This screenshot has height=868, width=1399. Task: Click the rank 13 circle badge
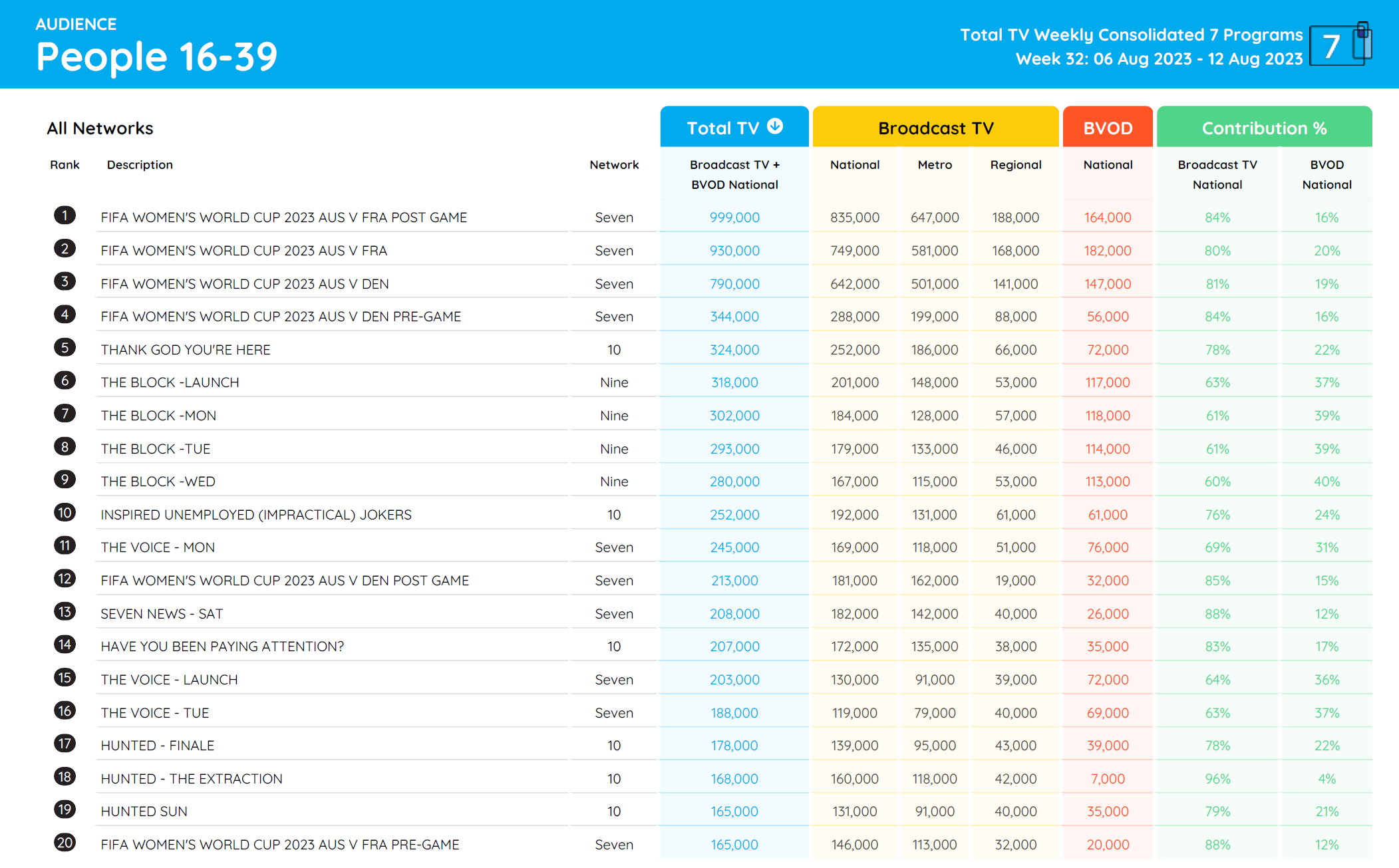65,612
